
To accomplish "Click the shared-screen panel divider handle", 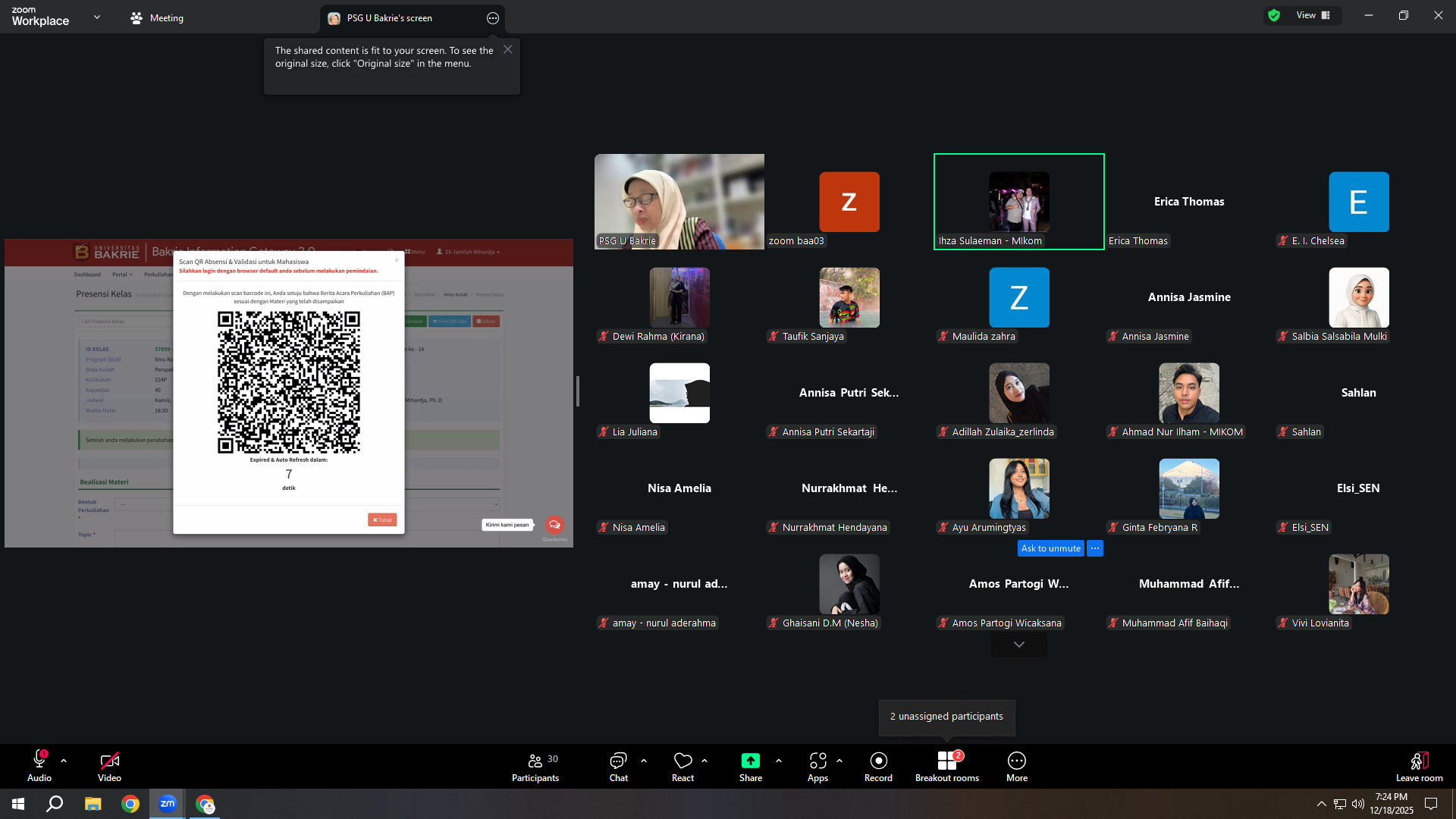I will click(578, 391).
